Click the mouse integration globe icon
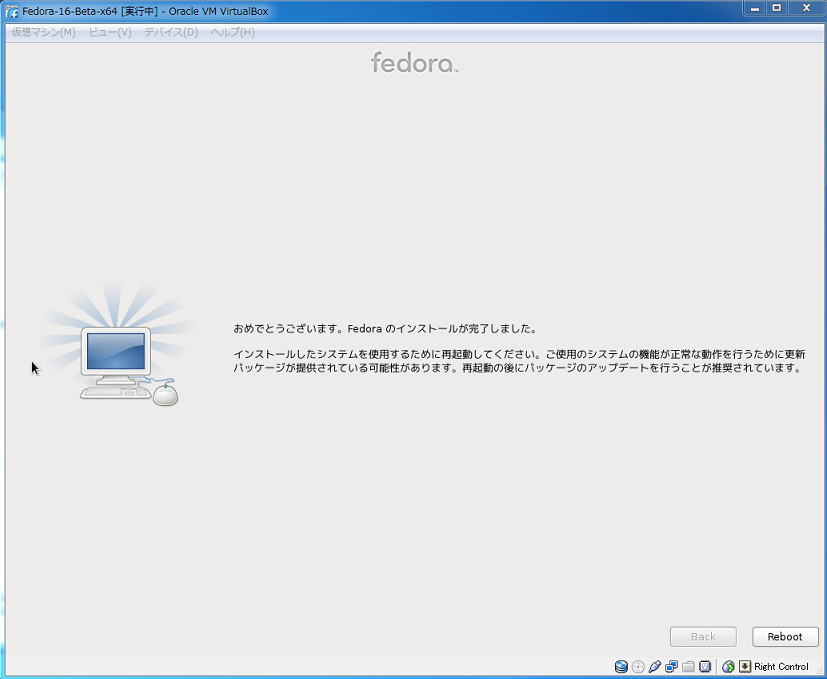The image size is (827, 679). (x=729, y=666)
